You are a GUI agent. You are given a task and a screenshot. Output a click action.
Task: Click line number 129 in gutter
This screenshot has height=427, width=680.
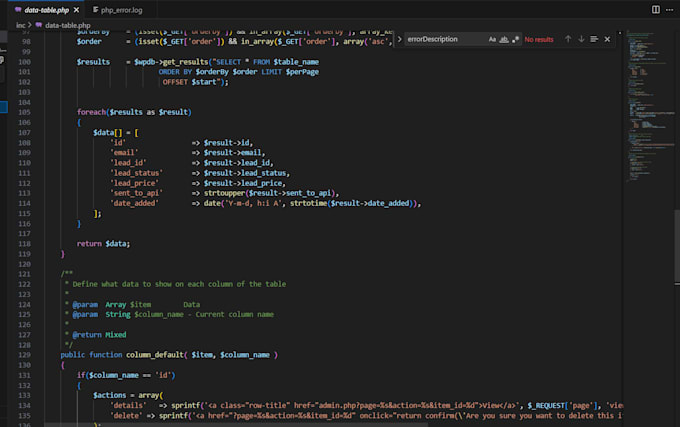(x=24, y=355)
